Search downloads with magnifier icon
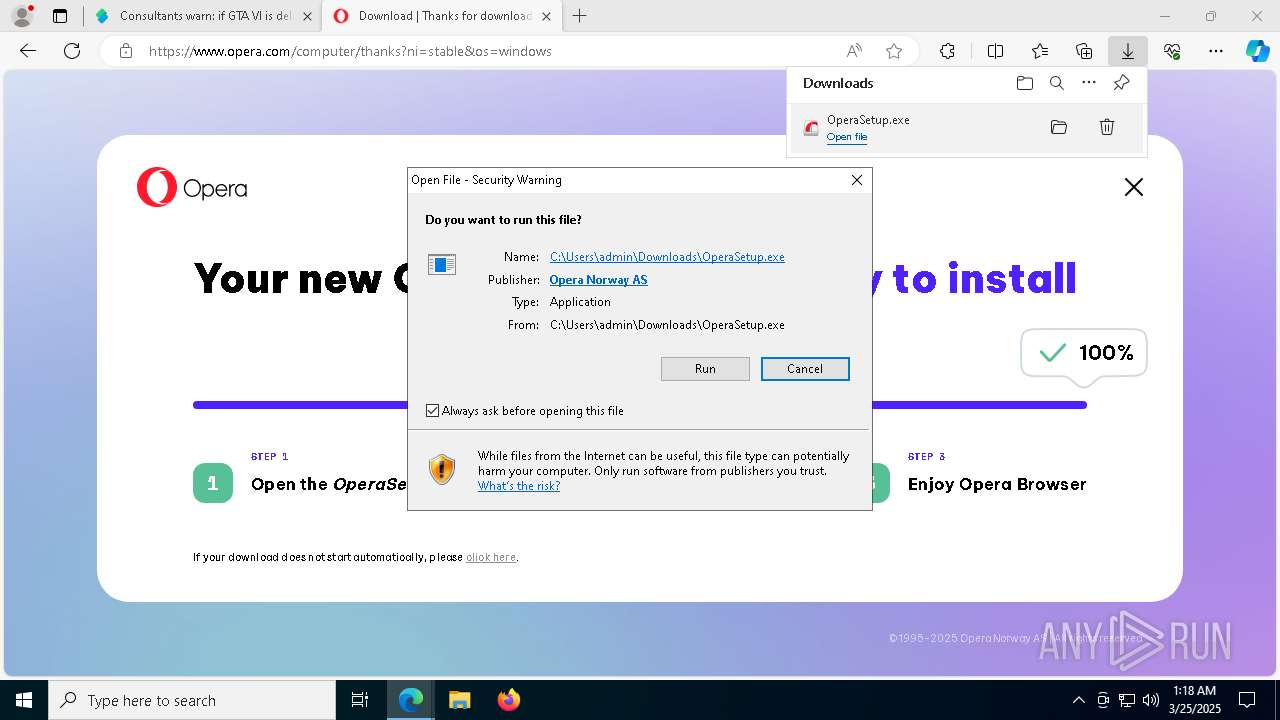The image size is (1280, 720). (x=1056, y=83)
